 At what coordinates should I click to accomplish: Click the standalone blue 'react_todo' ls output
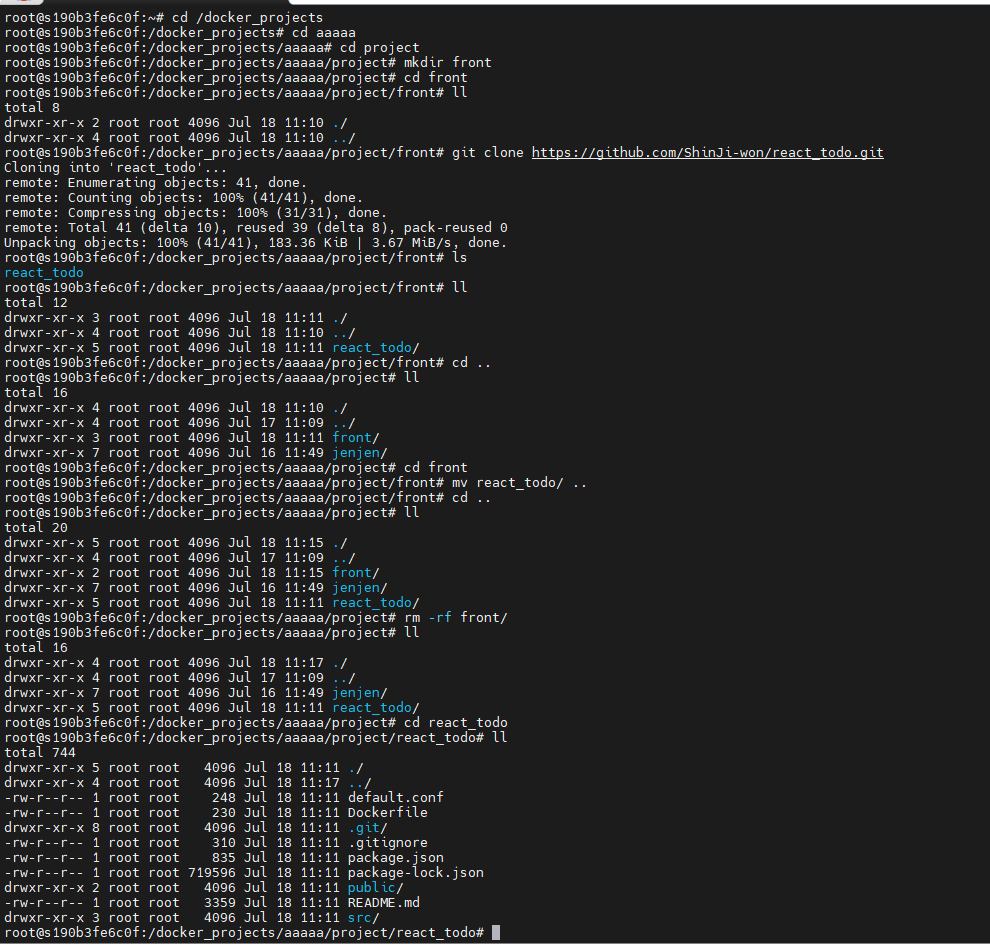tap(44, 273)
